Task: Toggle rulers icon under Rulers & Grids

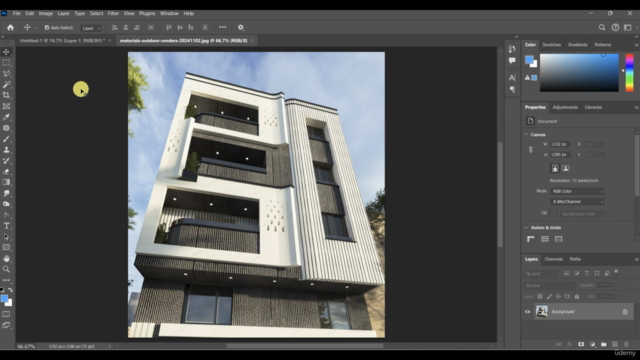Action: pyautogui.click(x=531, y=239)
